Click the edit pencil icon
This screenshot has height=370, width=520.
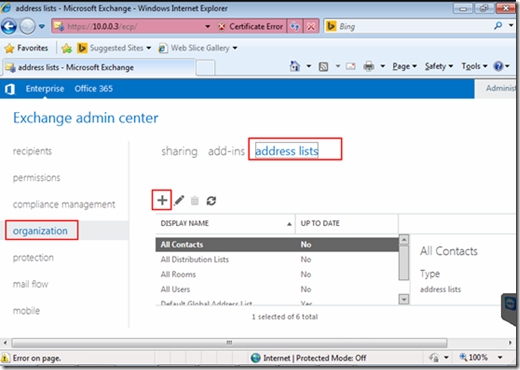(179, 200)
